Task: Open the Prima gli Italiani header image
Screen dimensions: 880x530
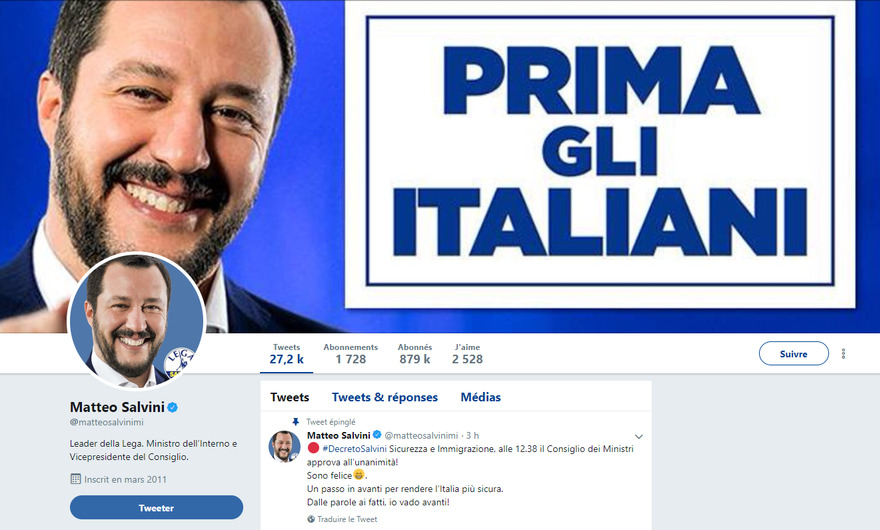Action: pyautogui.click(x=599, y=153)
